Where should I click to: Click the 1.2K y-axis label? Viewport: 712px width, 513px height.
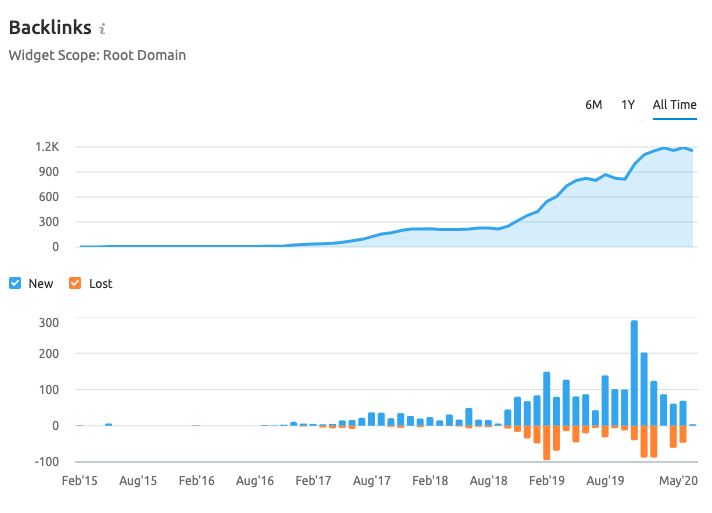47,147
